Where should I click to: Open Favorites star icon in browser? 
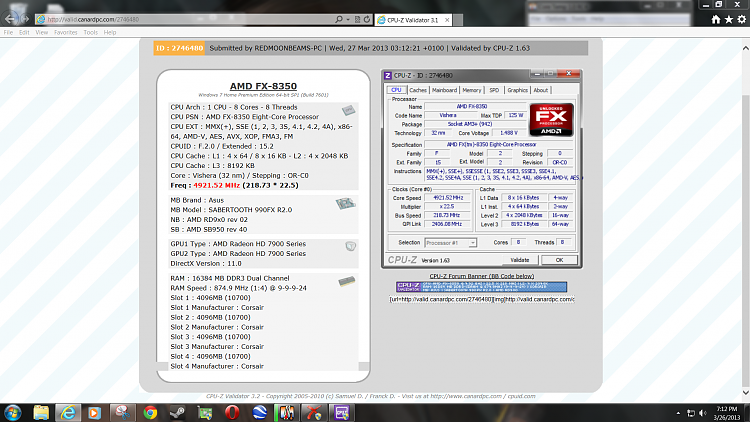(728, 20)
